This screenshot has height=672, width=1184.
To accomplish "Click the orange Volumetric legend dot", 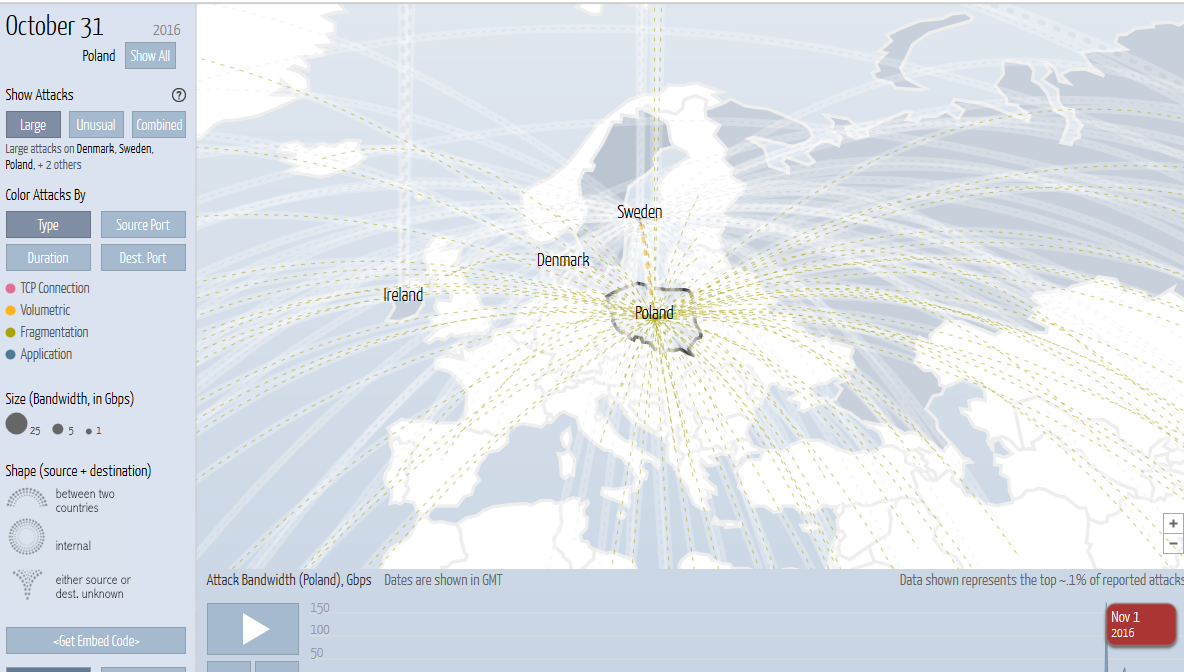I will [x=11, y=310].
